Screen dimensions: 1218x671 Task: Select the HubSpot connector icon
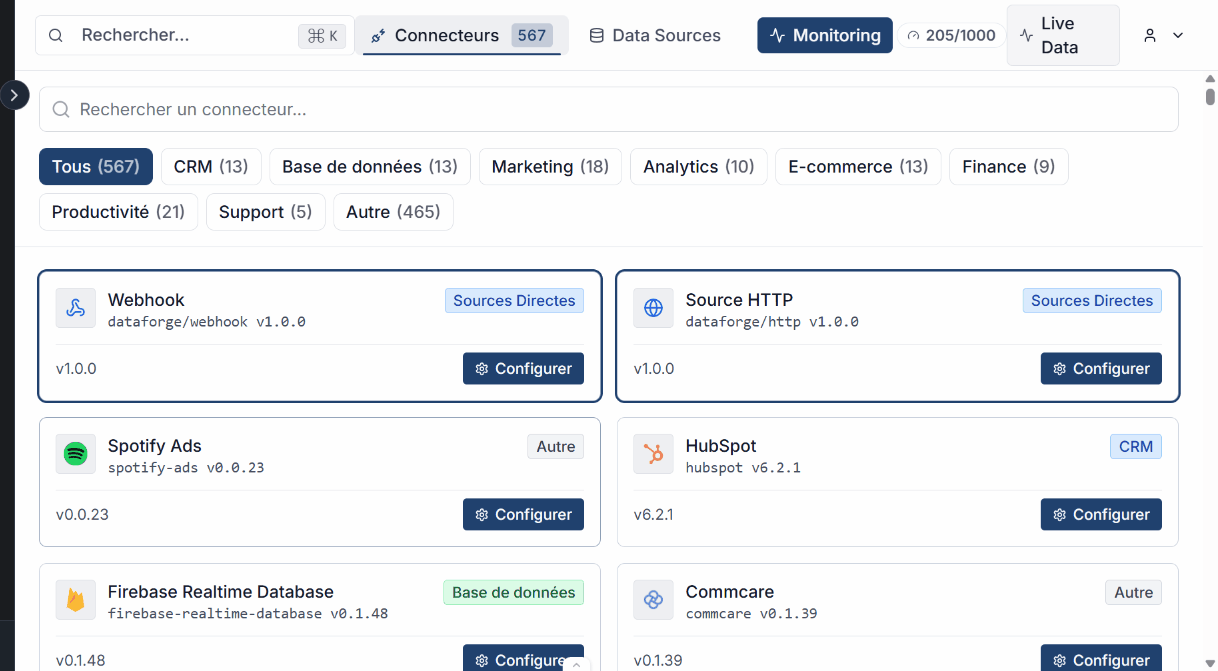tap(653, 454)
